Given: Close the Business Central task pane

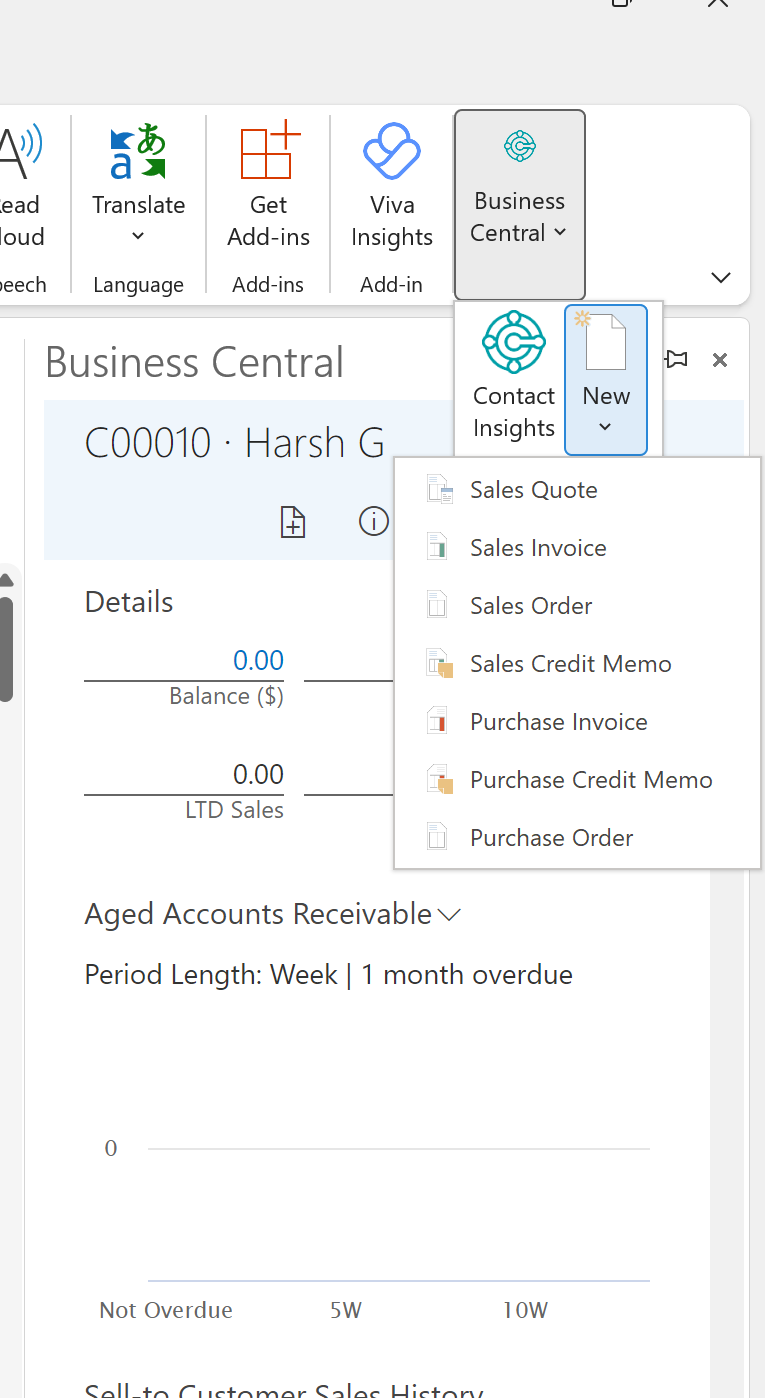Looking at the screenshot, I should tap(719, 360).
